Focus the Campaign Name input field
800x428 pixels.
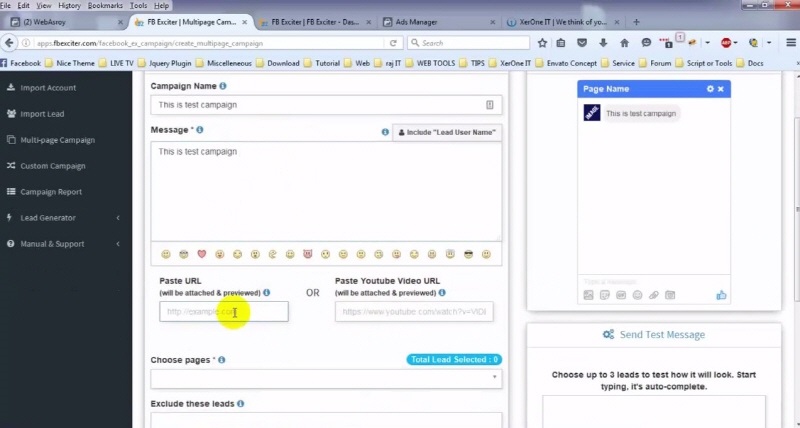(326, 105)
